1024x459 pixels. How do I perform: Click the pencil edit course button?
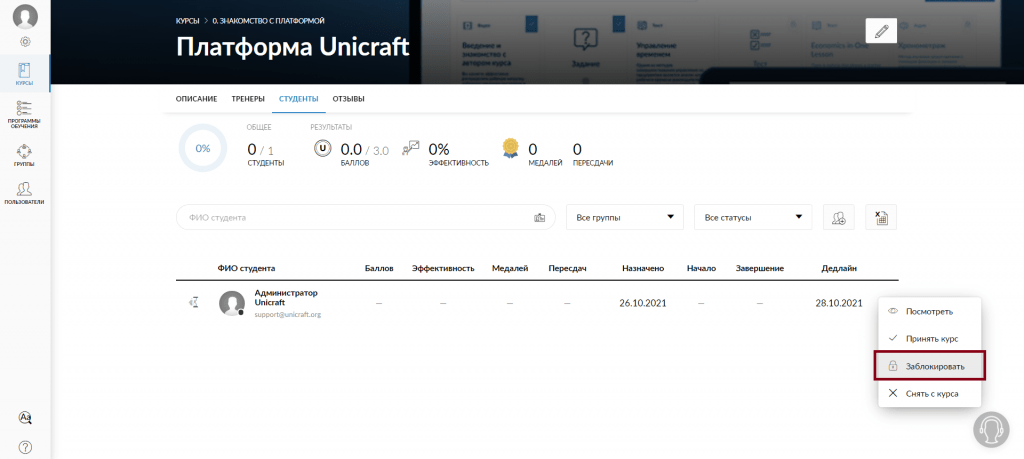(x=881, y=31)
